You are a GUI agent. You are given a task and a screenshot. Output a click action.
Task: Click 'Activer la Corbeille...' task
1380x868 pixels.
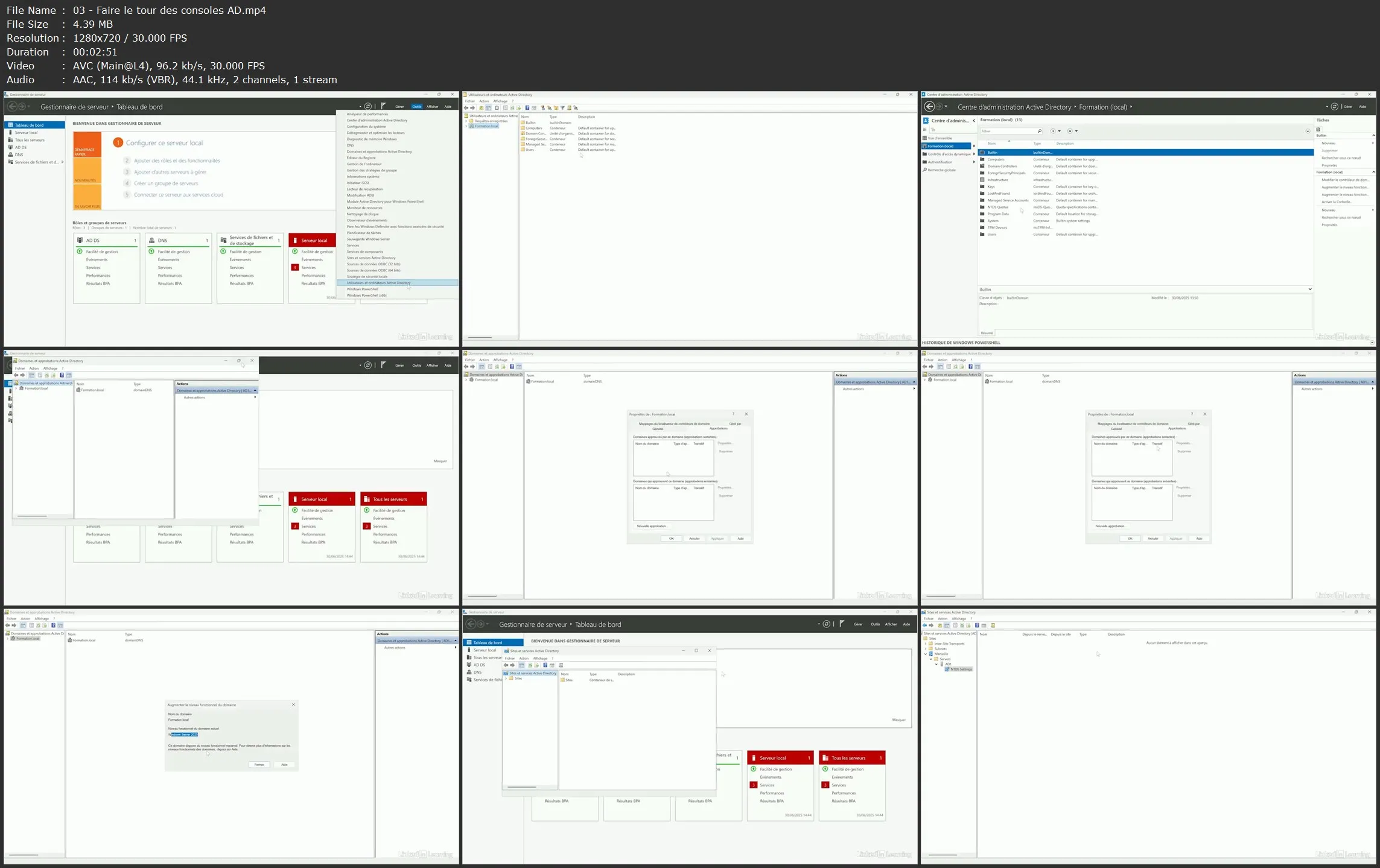click(x=1337, y=202)
